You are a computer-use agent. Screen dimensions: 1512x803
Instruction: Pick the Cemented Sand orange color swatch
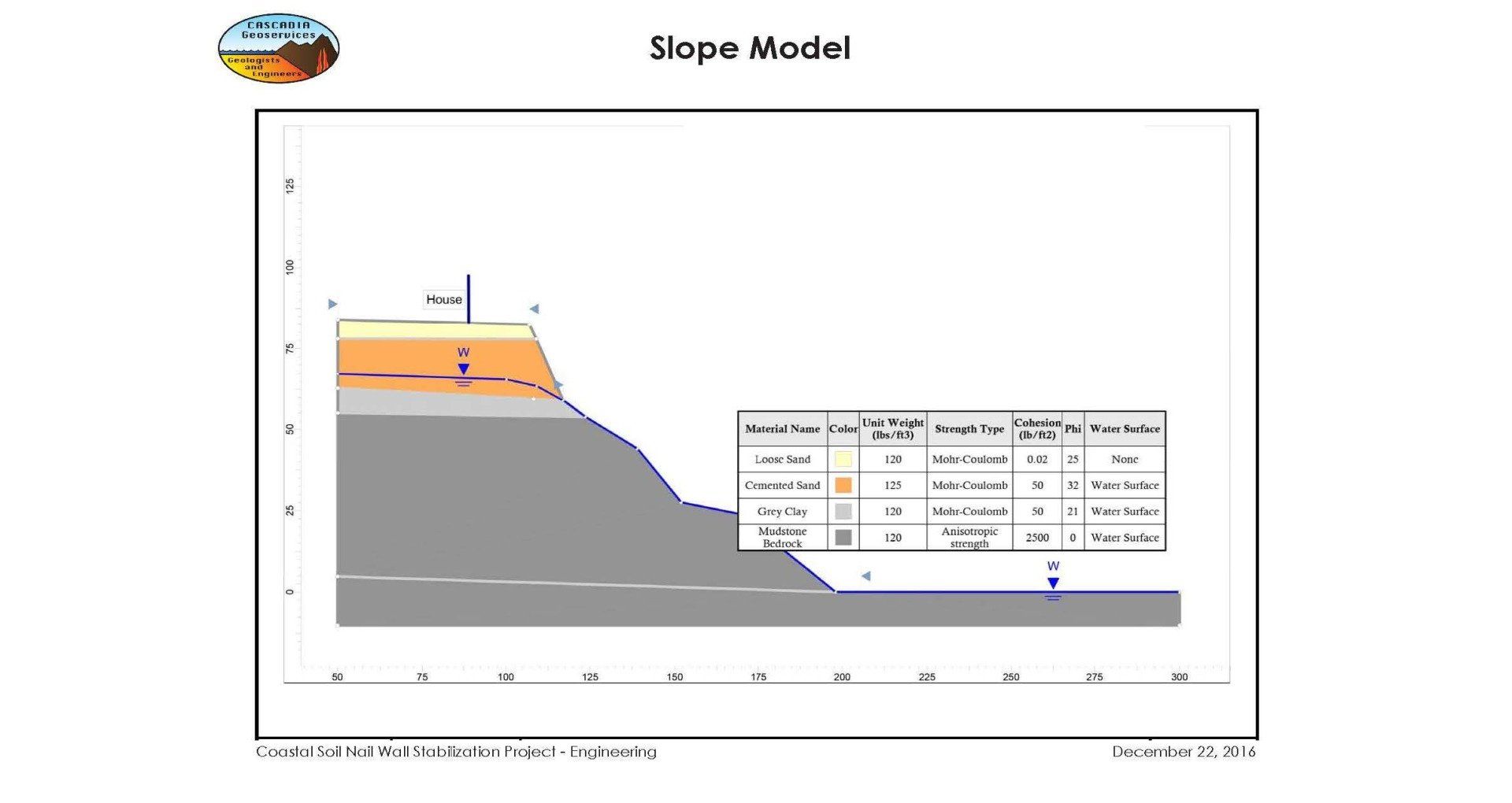coord(843,485)
